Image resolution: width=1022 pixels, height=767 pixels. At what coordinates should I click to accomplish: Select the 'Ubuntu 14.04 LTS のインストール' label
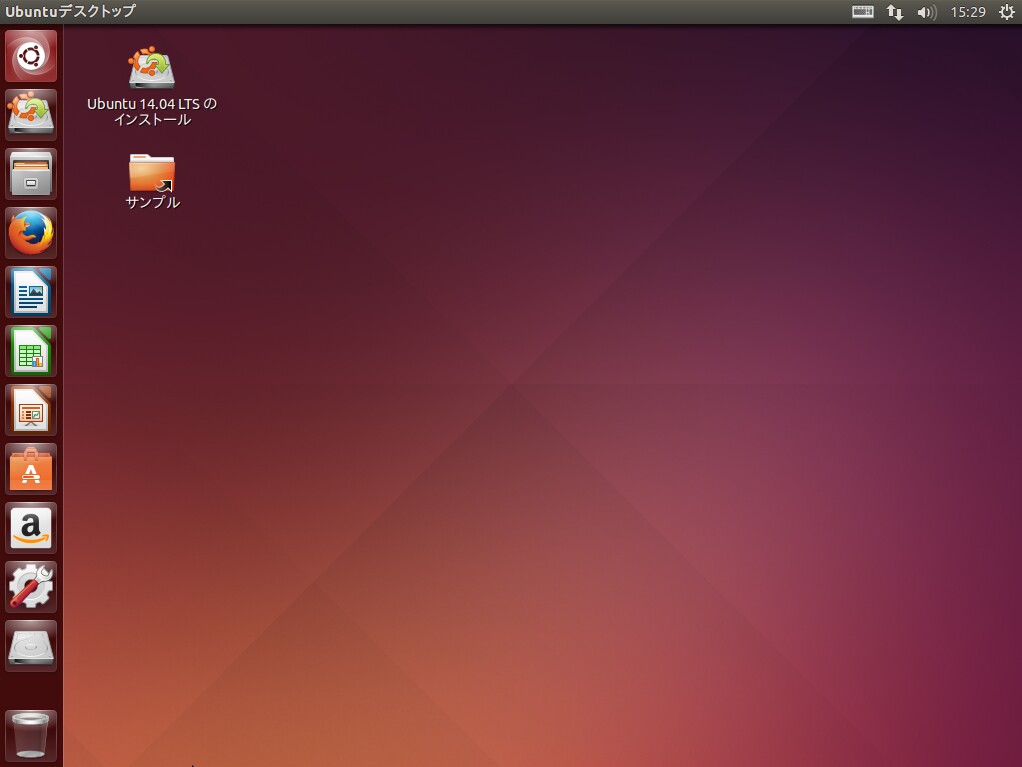coord(152,111)
